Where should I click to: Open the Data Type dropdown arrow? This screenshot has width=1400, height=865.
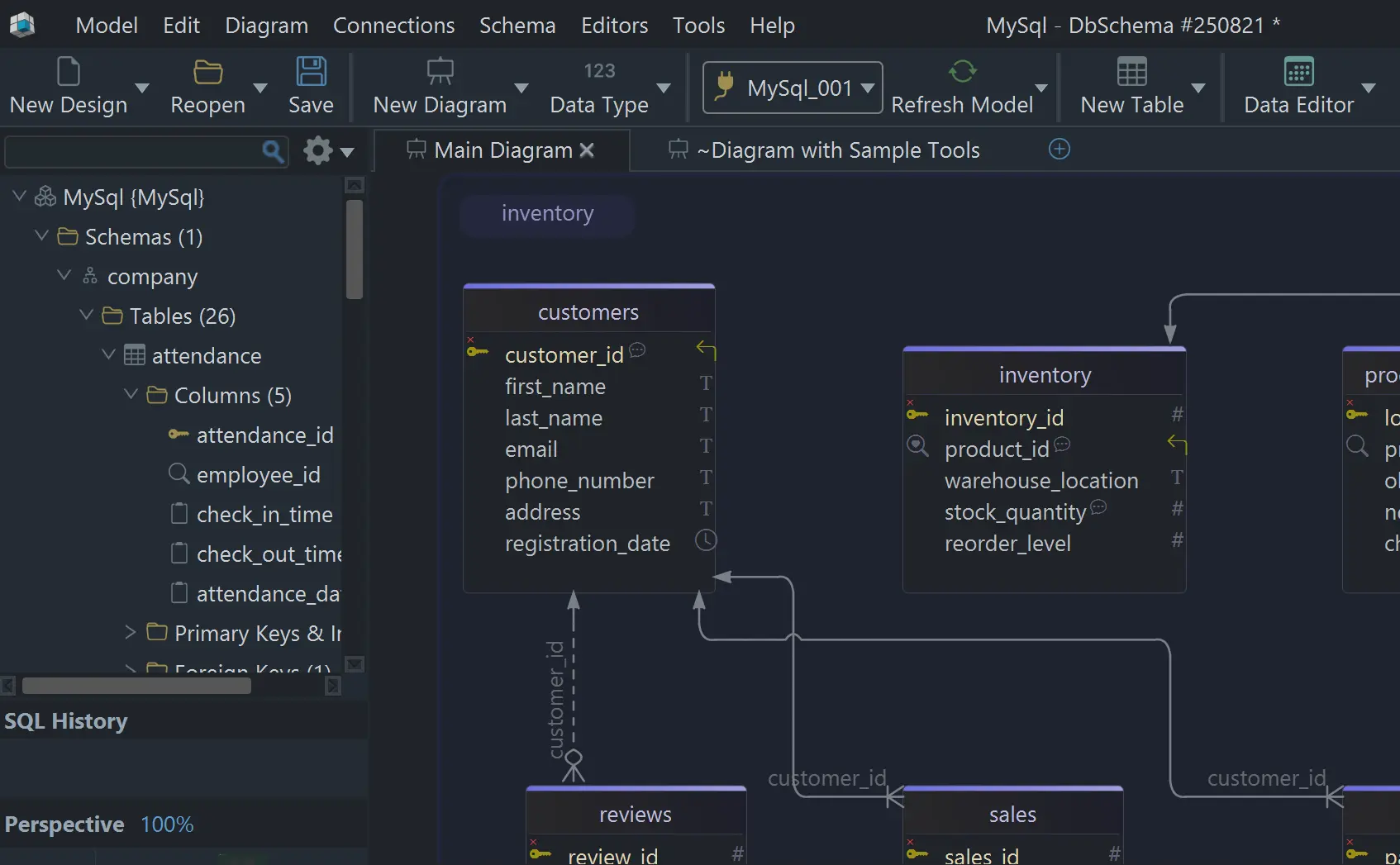click(663, 88)
